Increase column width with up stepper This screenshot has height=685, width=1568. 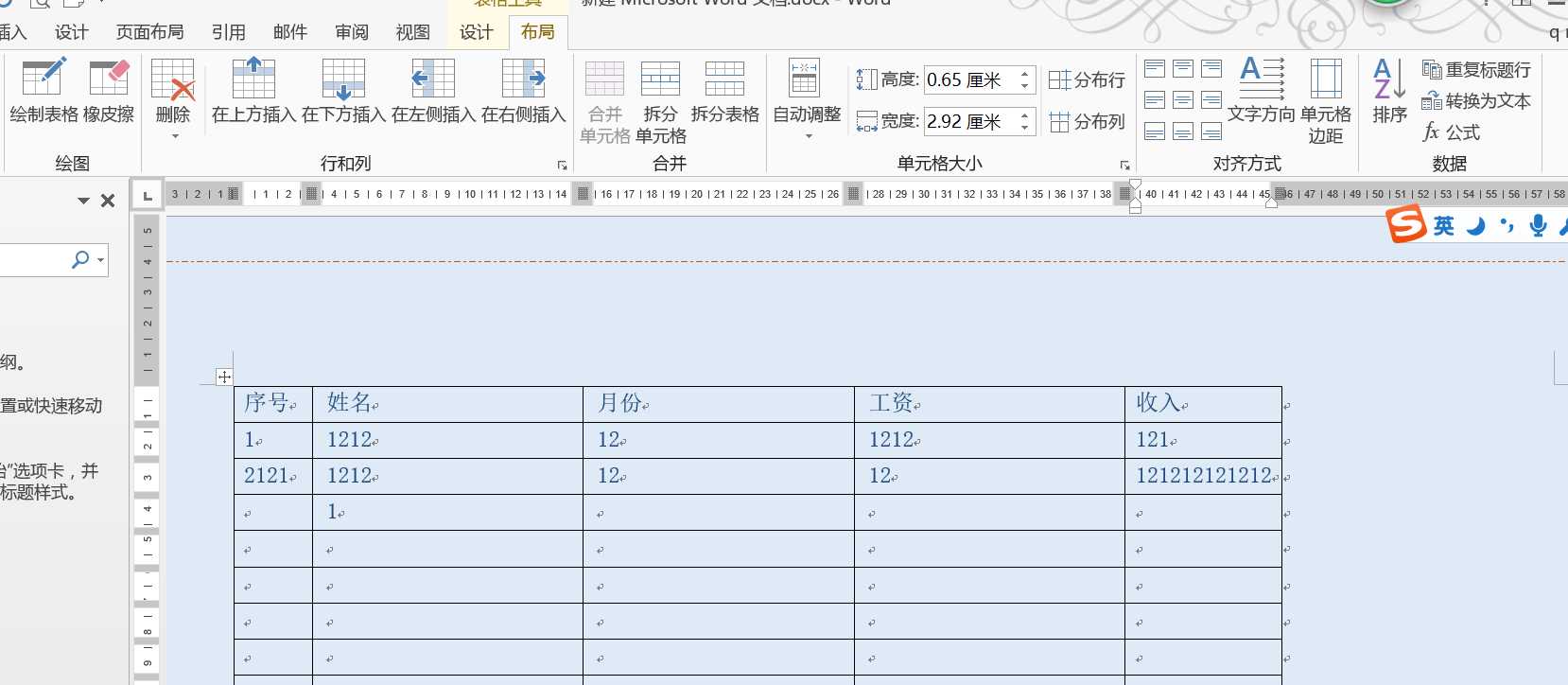(1025, 115)
